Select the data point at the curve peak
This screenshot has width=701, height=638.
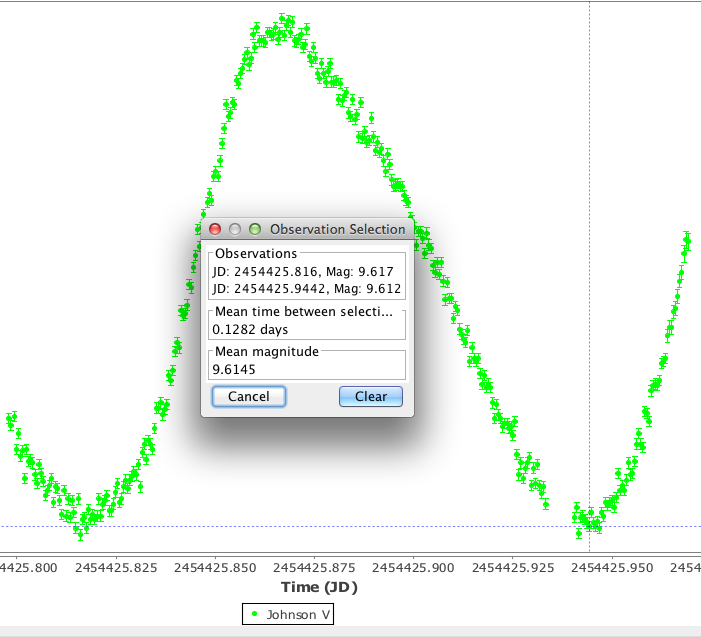coord(286,20)
